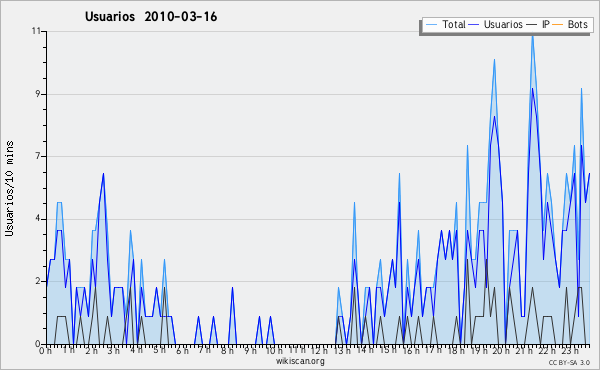Click the light blue Total line swatch
600x370 pixels.
[431, 25]
